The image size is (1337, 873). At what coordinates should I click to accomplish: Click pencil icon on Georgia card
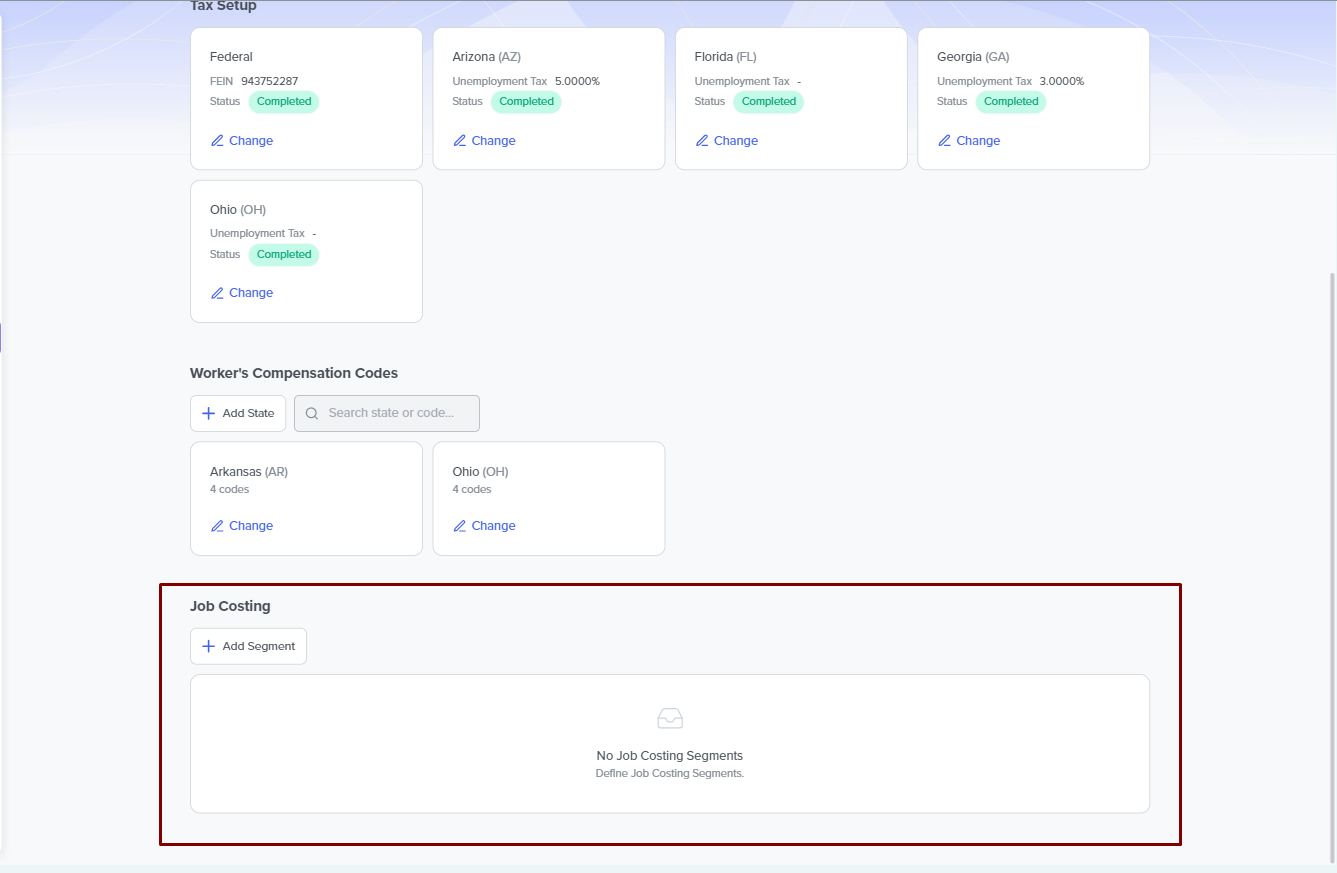point(944,141)
